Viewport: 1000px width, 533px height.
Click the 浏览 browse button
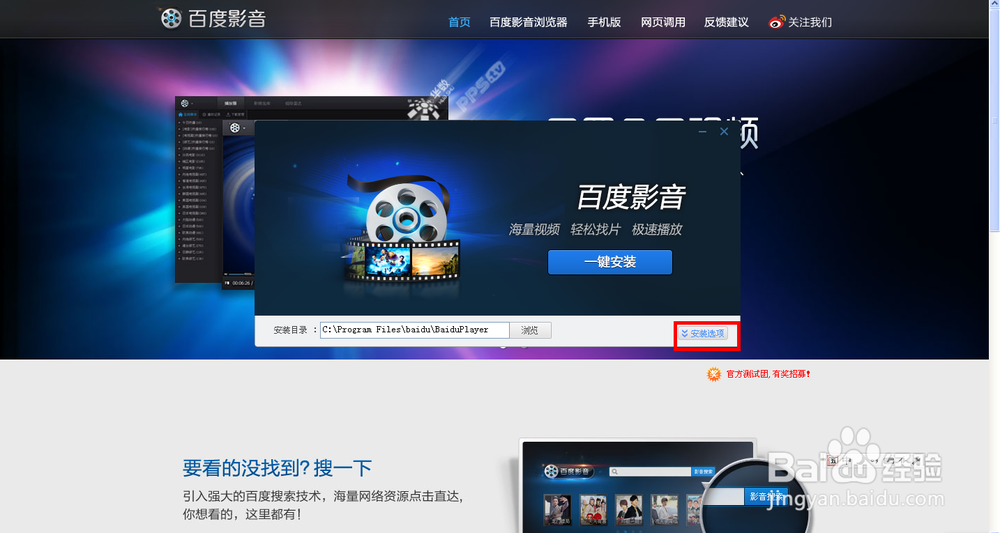(x=530, y=330)
